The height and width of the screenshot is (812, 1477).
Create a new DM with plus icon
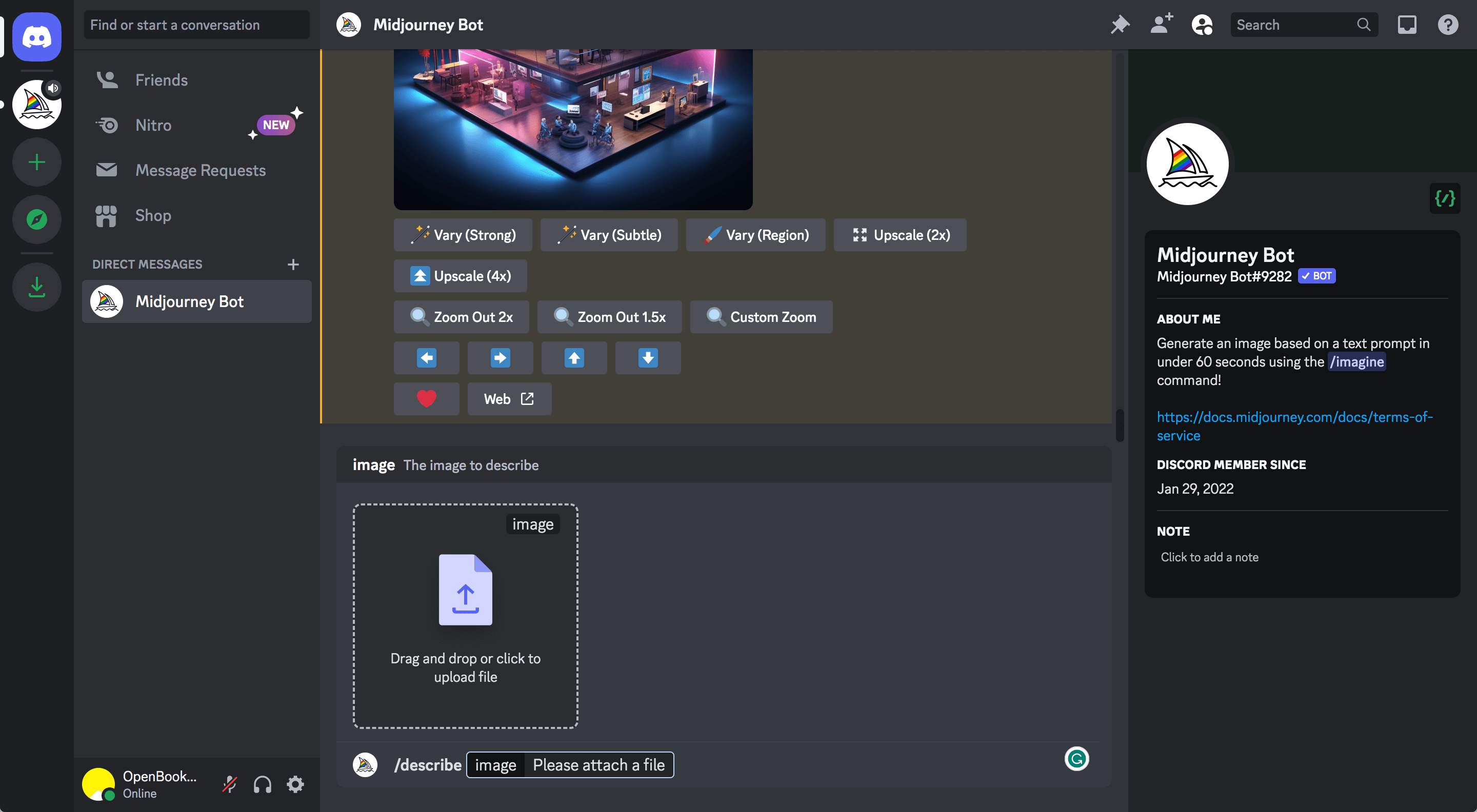293,264
